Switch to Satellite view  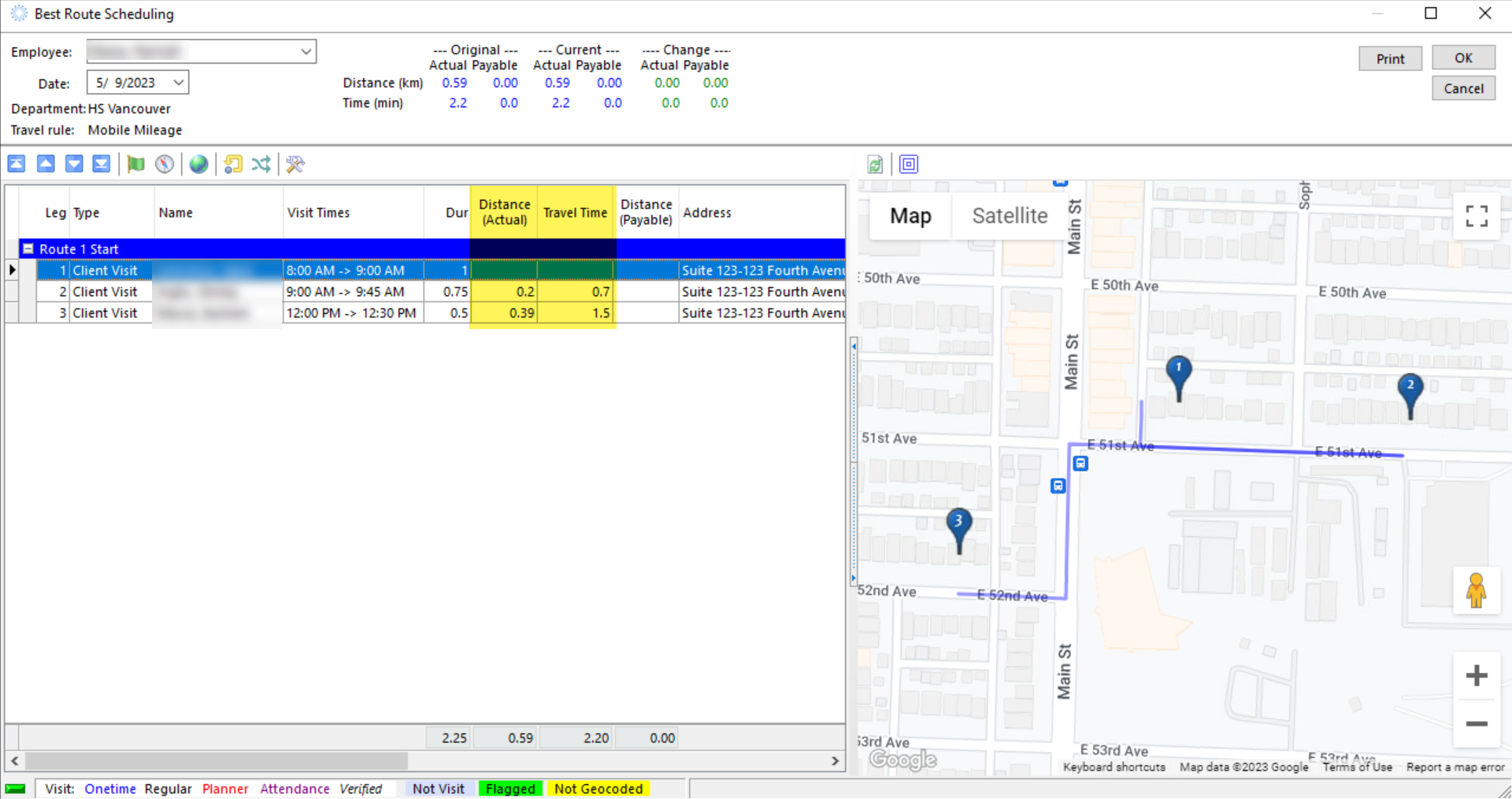(x=1010, y=216)
